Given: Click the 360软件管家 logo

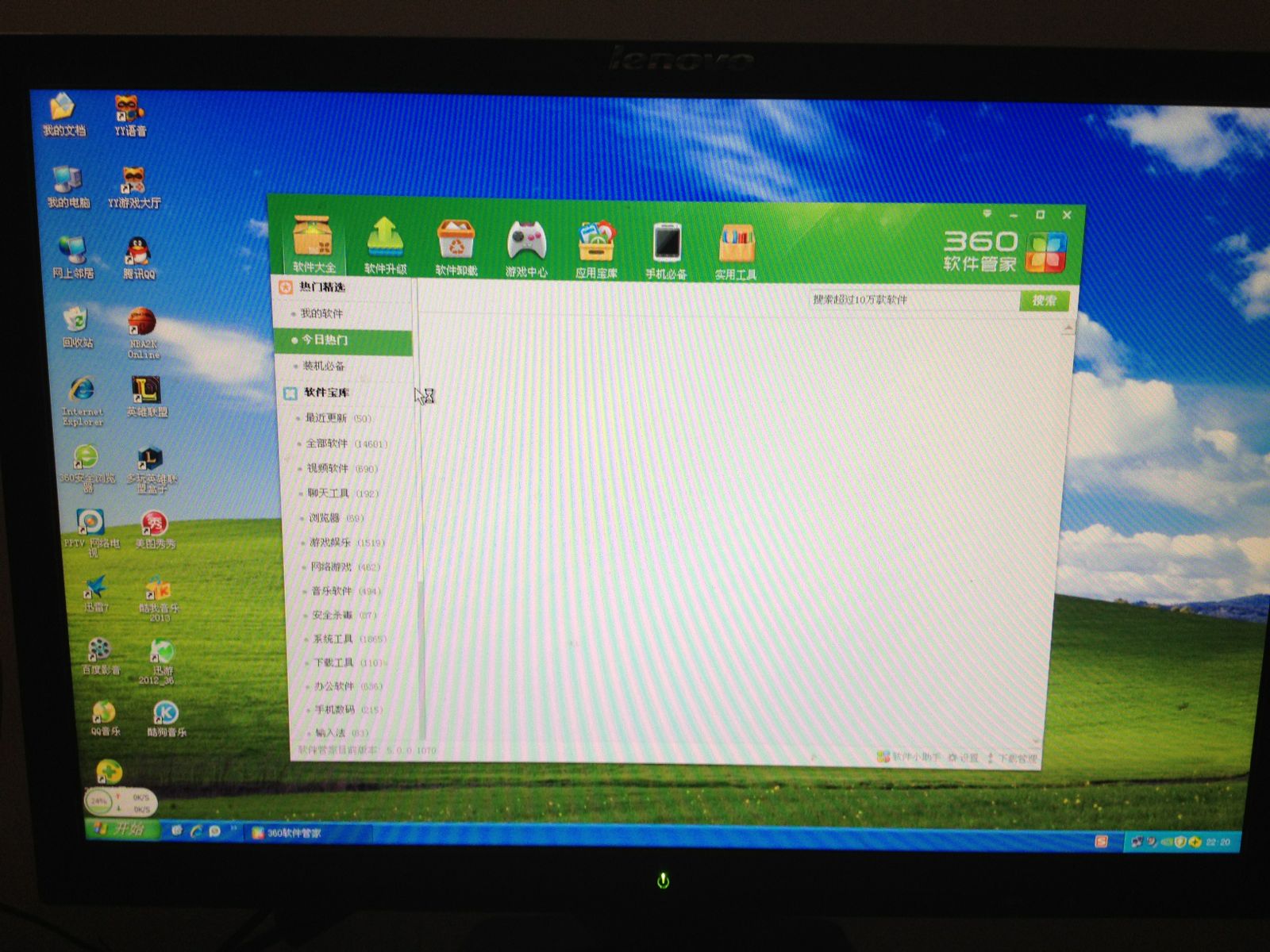Looking at the screenshot, I should (1004, 251).
